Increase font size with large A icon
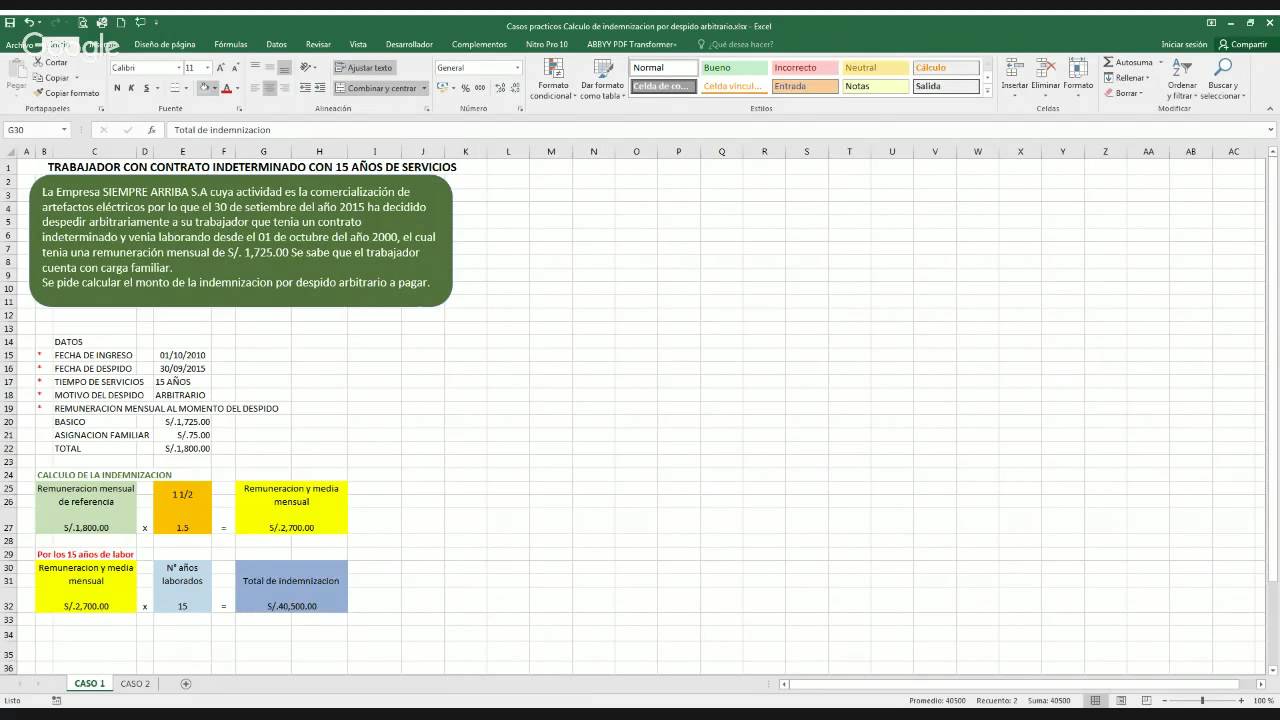The height and width of the screenshot is (720, 1280). (221, 68)
